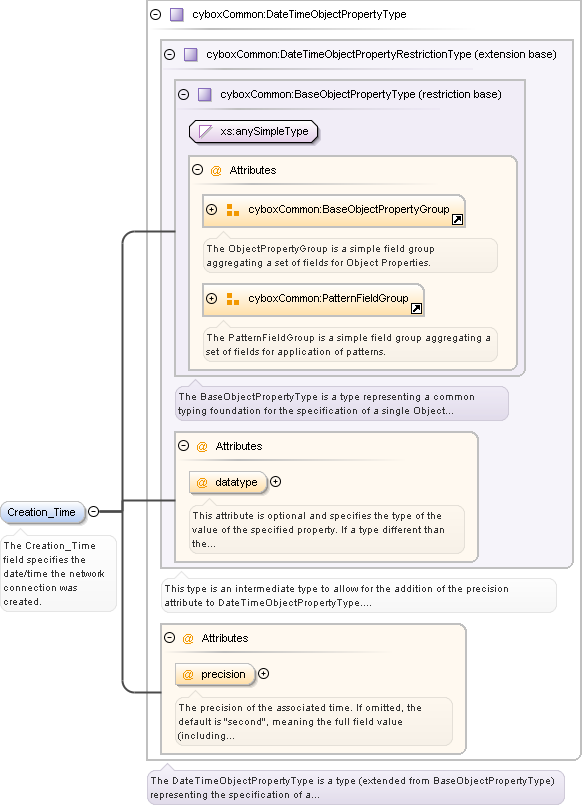Expand the datatype attribute details

(276, 482)
